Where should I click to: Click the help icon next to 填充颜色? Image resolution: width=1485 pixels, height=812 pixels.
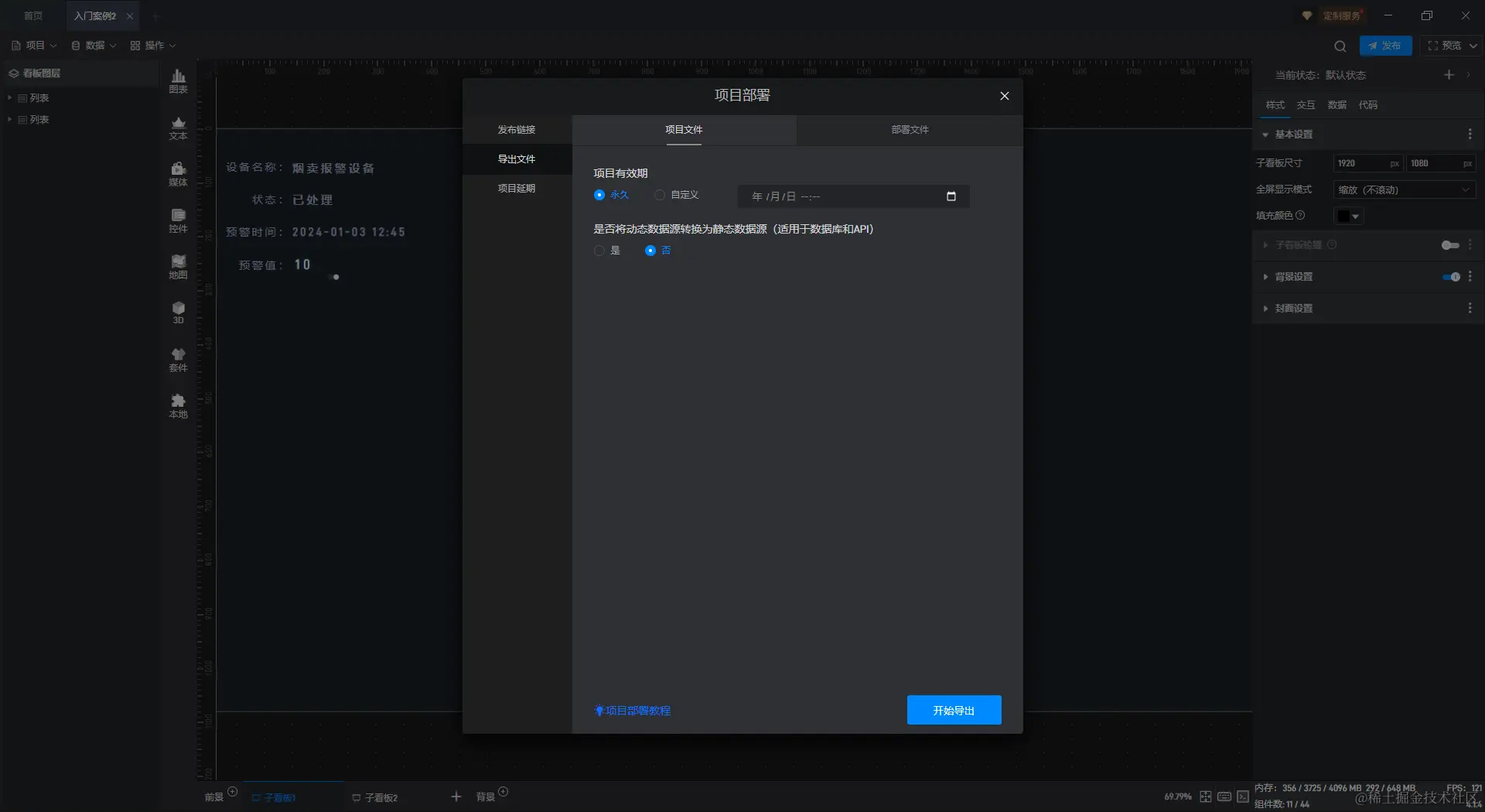1300,215
